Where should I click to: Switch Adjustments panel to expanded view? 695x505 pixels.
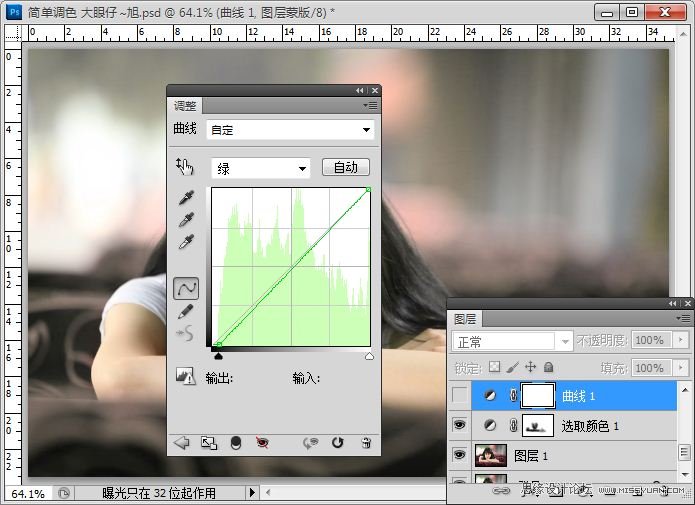pyautogui.click(x=209, y=442)
